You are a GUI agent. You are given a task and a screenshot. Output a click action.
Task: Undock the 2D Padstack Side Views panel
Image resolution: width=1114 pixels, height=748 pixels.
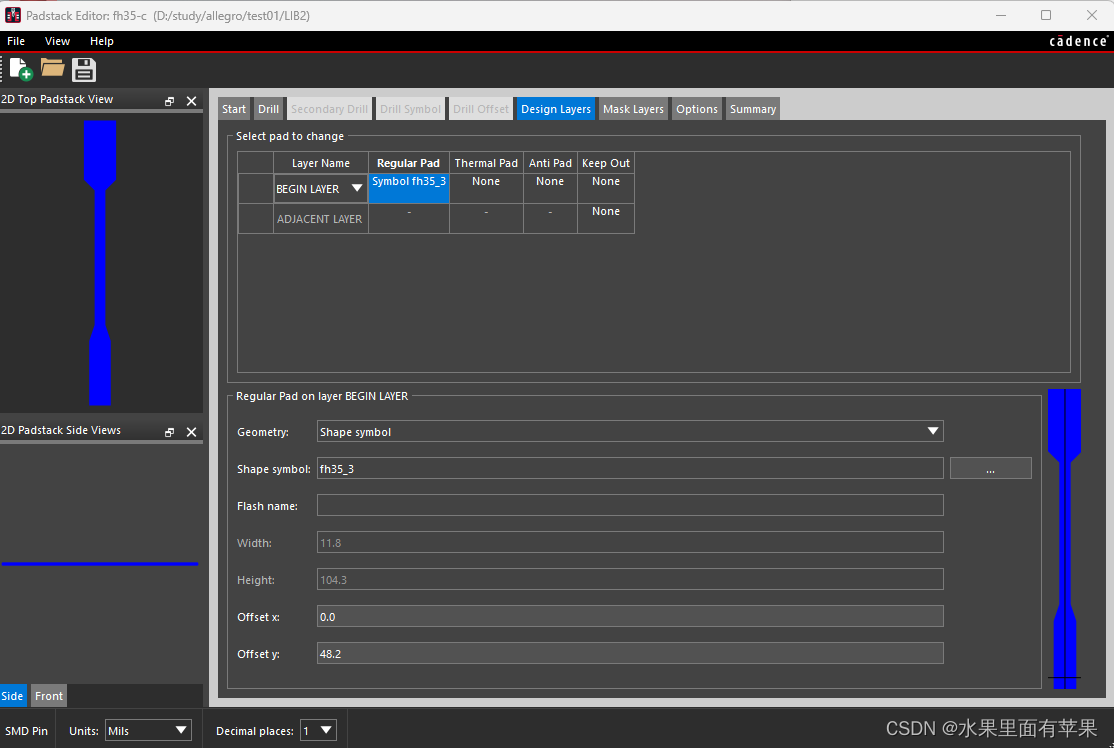[170, 432]
